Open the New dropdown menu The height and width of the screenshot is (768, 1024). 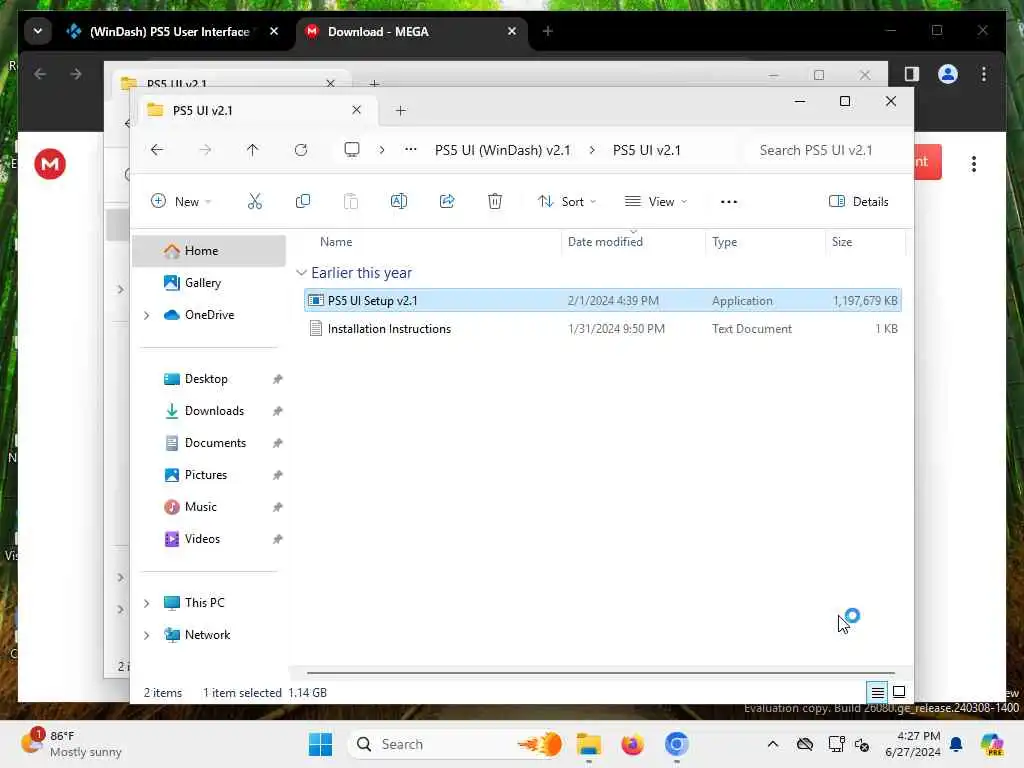tap(181, 202)
